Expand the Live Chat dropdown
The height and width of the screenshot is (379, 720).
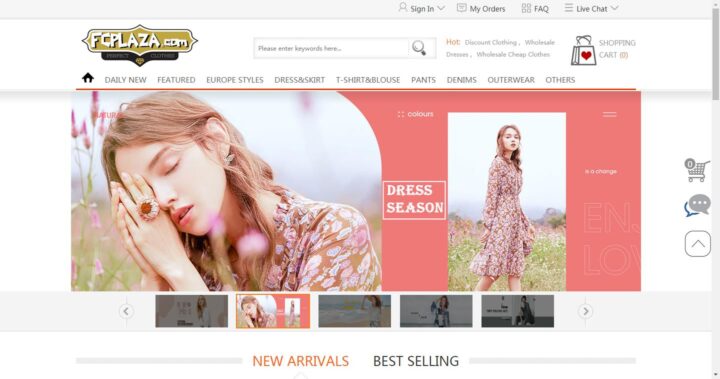[591, 8]
